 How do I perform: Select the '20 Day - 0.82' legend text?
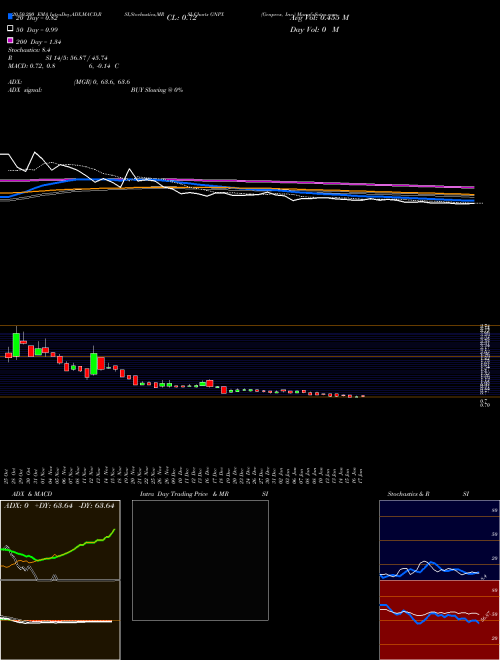36,18
